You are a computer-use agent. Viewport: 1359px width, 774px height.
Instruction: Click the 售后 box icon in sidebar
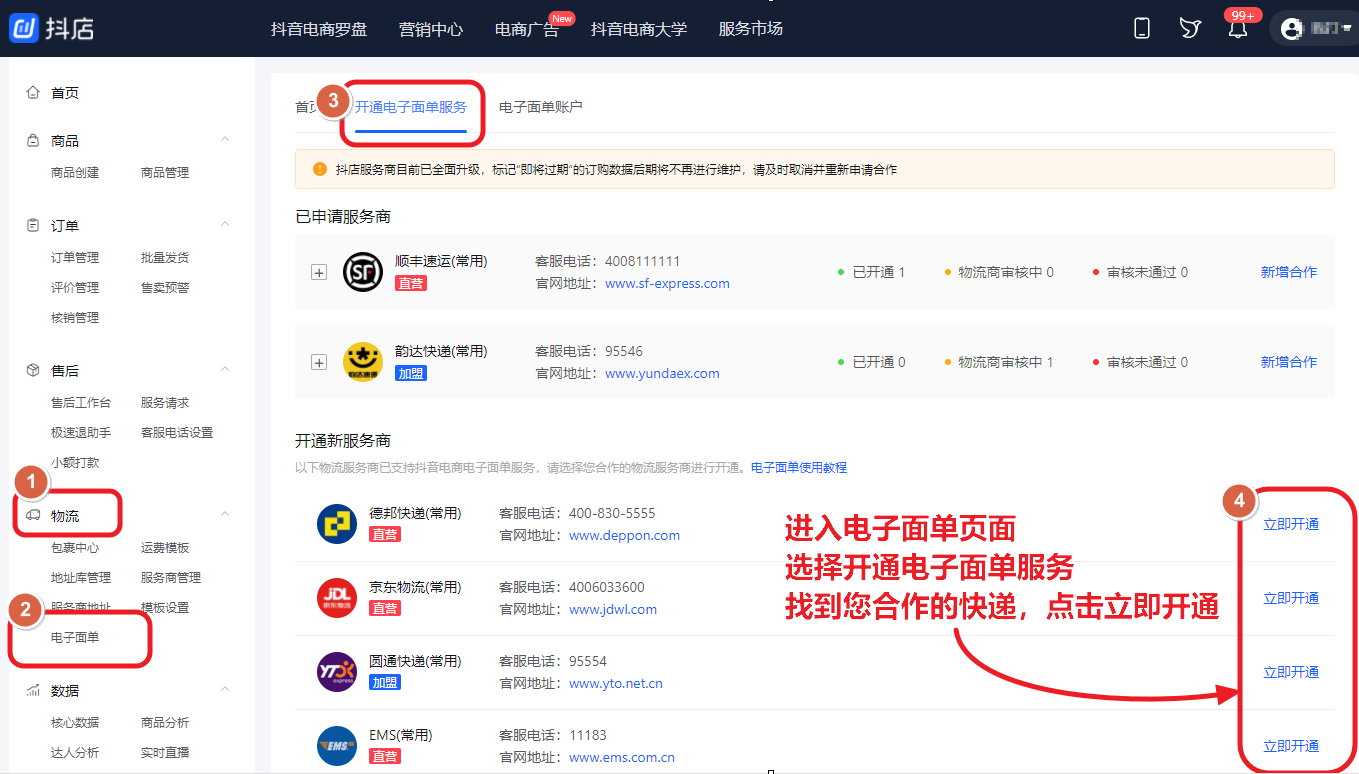point(33,370)
